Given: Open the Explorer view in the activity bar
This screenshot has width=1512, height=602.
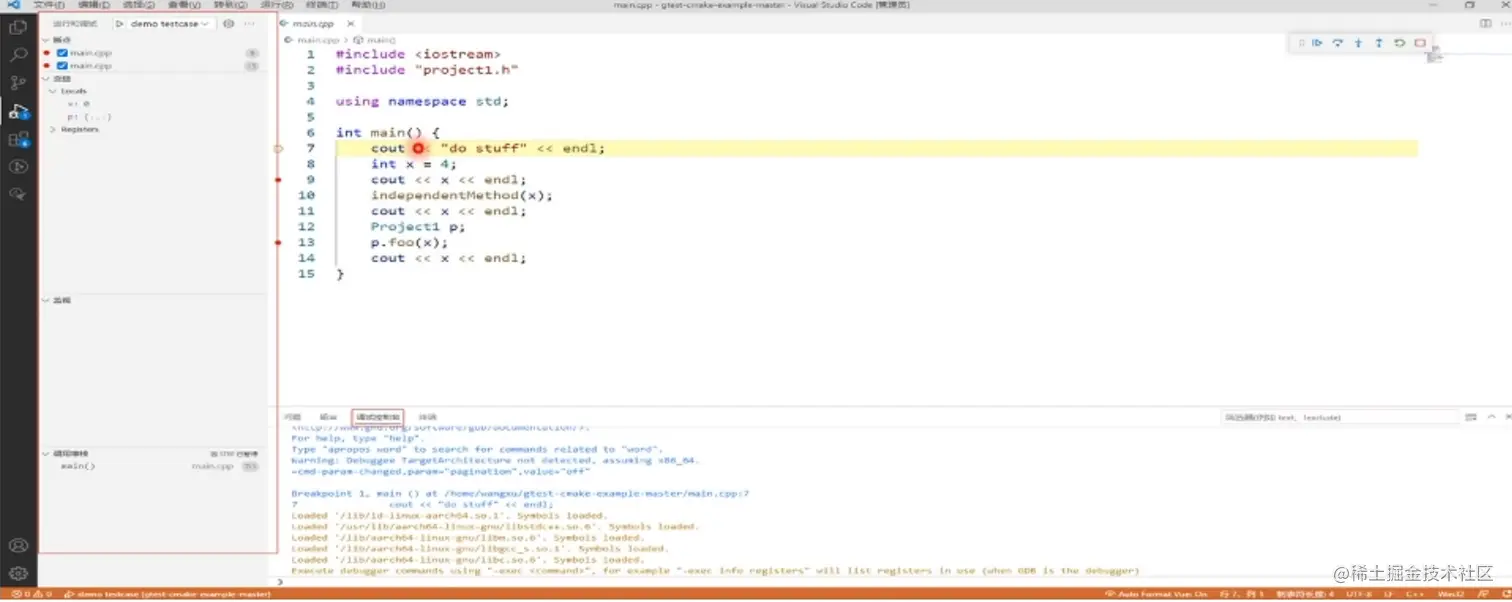Looking at the screenshot, I should 17,27.
